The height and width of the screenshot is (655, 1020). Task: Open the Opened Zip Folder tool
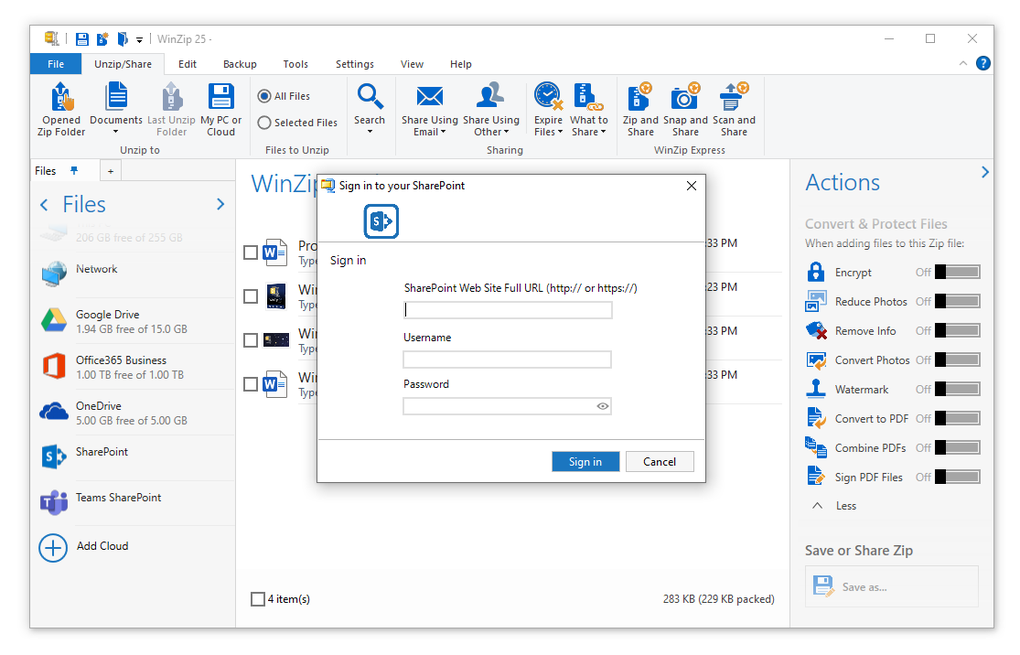point(61,109)
